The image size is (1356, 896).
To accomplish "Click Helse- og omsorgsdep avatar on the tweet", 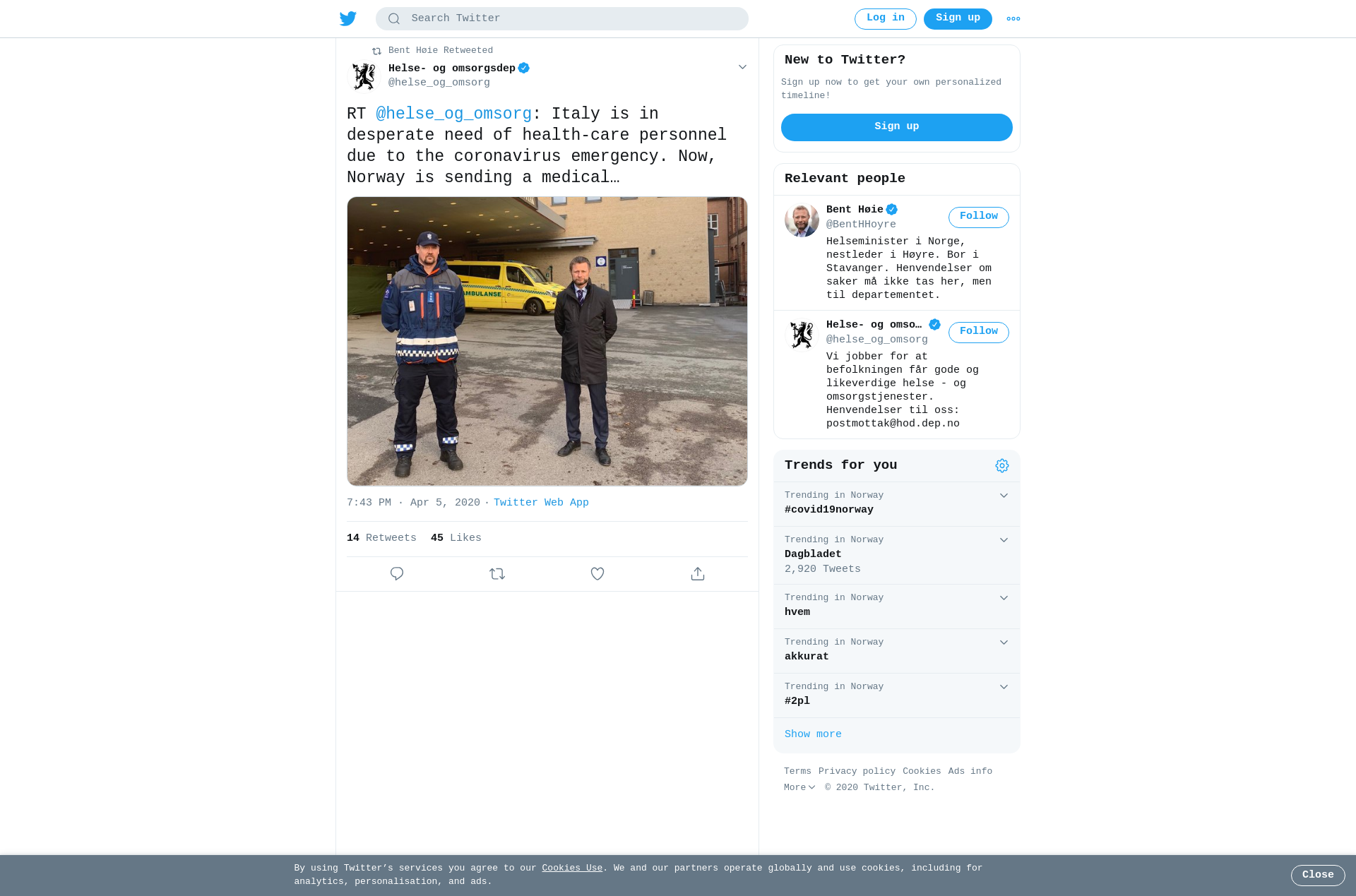I will pos(364,76).
